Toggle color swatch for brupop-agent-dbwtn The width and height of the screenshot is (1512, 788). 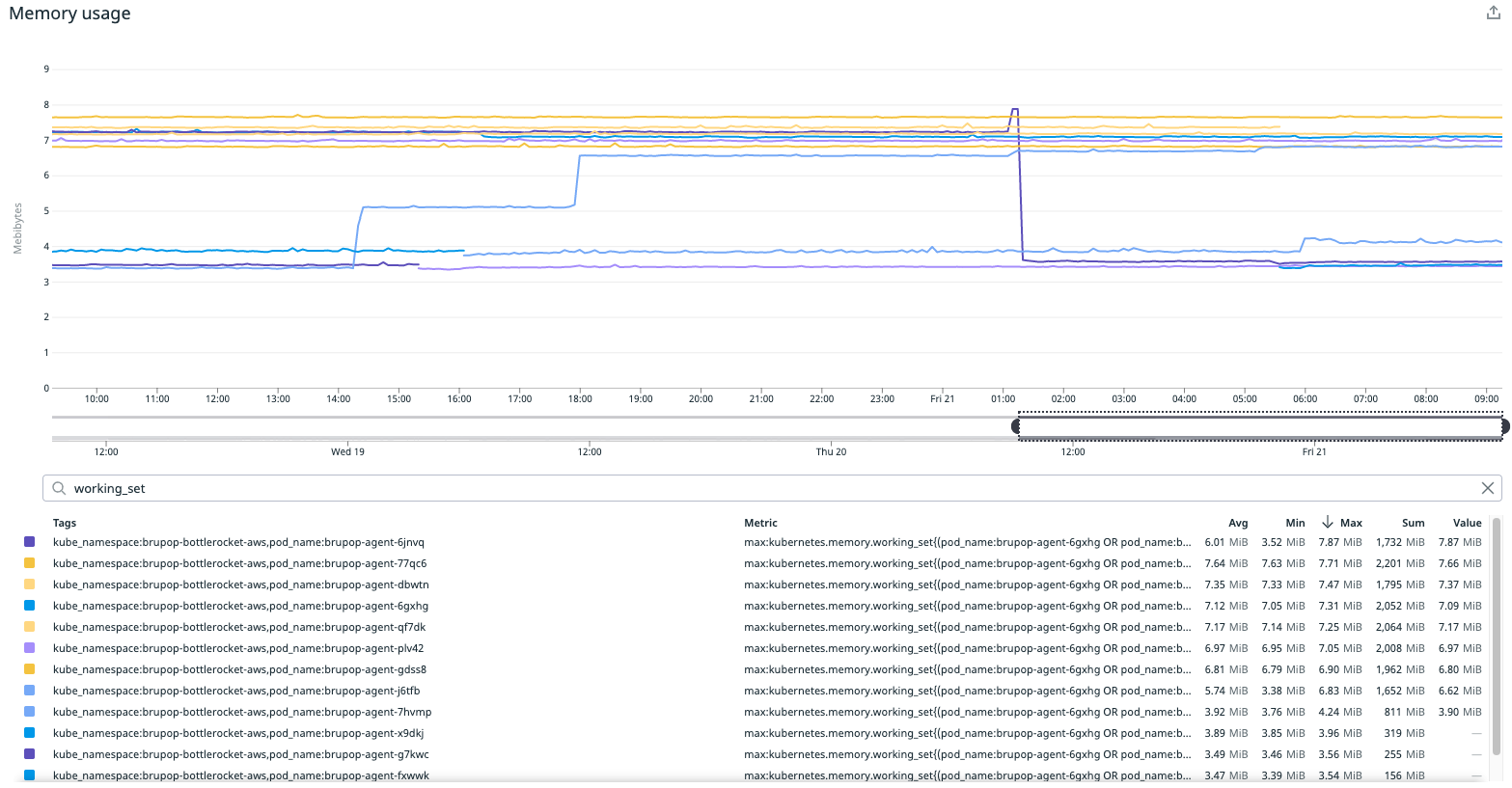(29, 584)
